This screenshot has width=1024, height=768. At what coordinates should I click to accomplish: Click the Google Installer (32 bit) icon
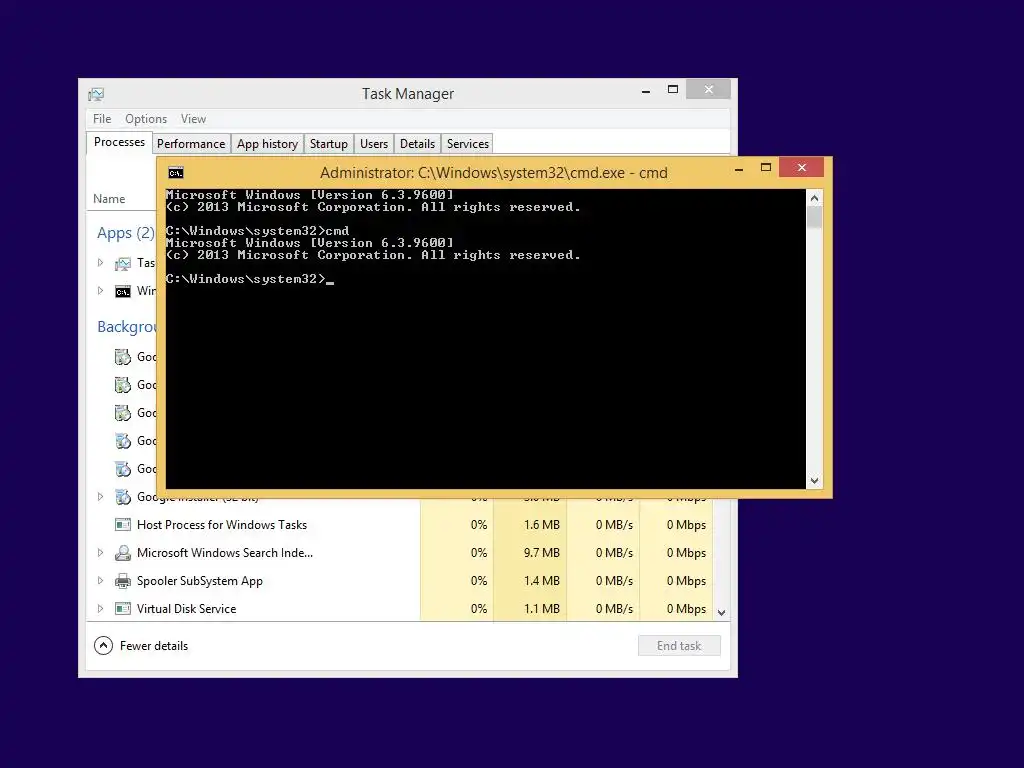click(x=123, y=497)
